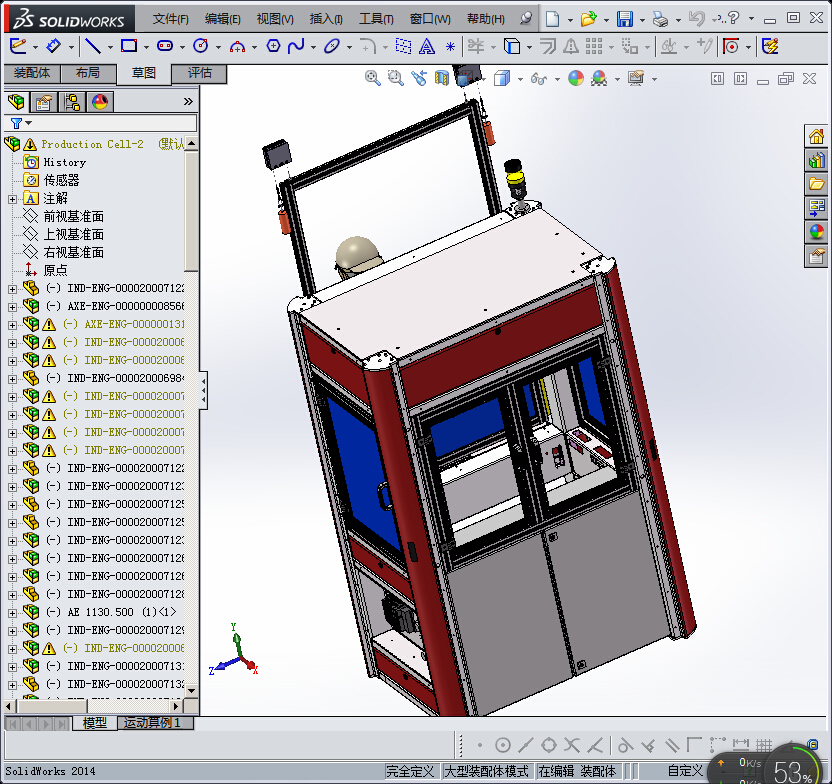Click the Edit Appearance color ball

(x=576, y=79)
